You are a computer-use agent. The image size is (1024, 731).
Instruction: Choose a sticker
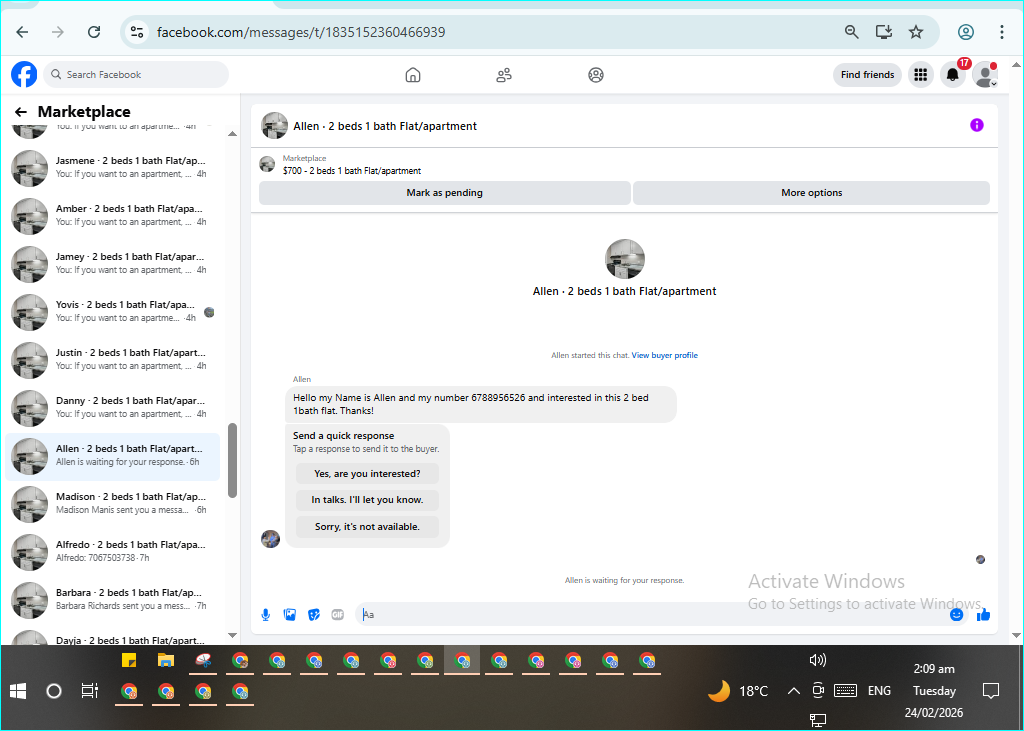point(314,615)
